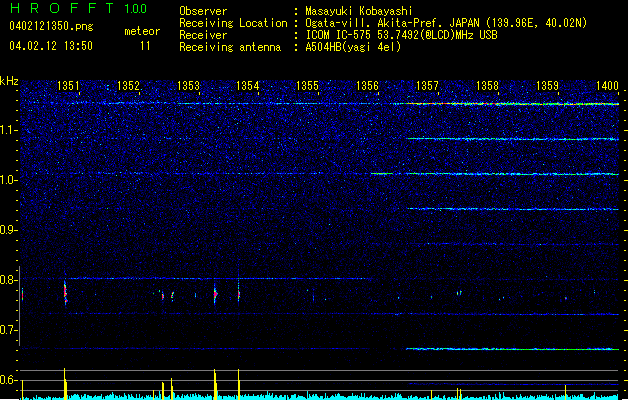Click the 1355 time tick label
This screenshot has height=400, width=629.
[x=307, y=85]
